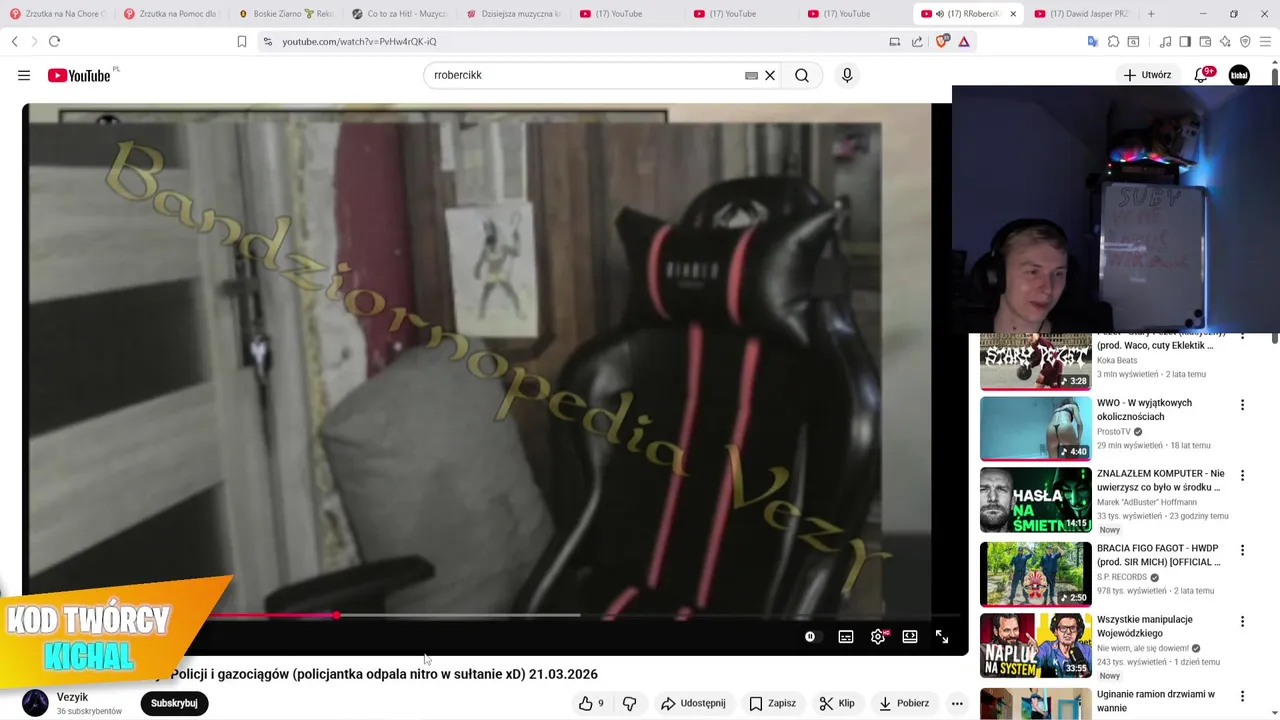Go forward with browser forward arrow
Image resolution: width=1280 pixels, height=720 pixels.
34,41
